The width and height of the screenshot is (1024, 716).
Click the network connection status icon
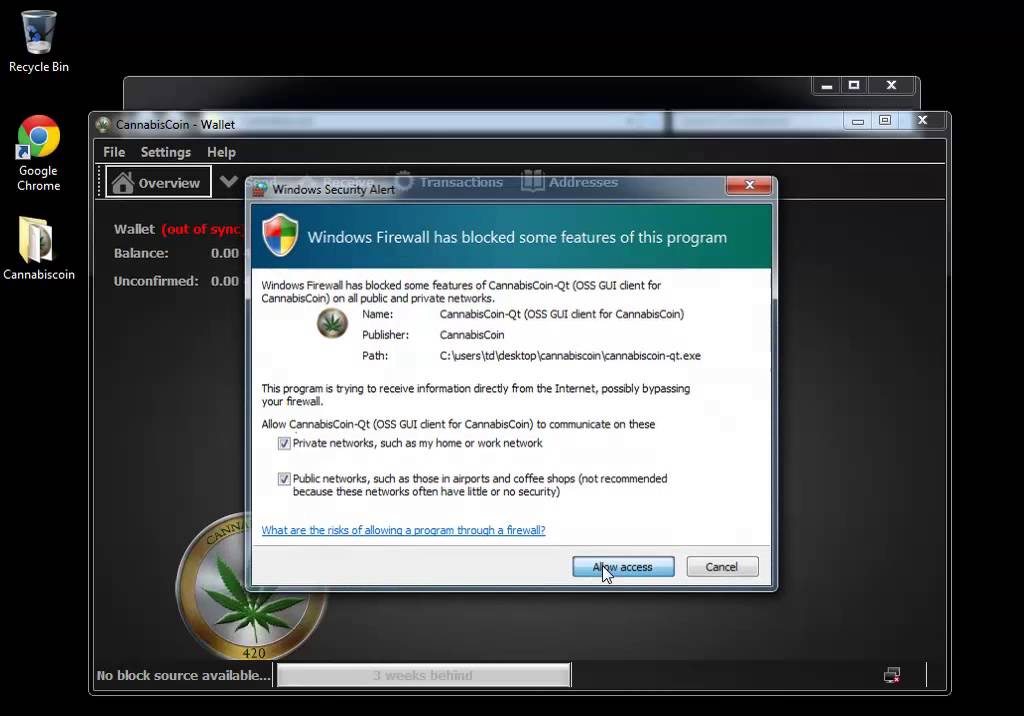[892, 675]
